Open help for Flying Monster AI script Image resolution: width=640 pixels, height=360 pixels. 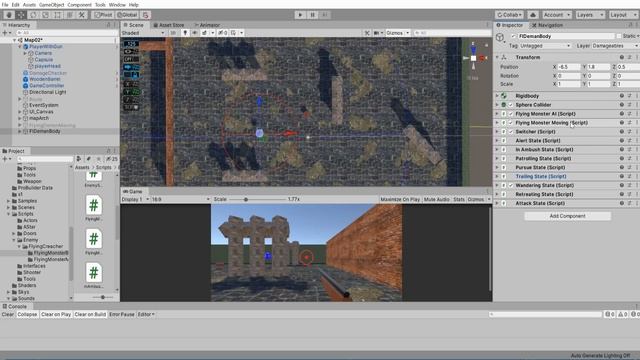point(622,114)
